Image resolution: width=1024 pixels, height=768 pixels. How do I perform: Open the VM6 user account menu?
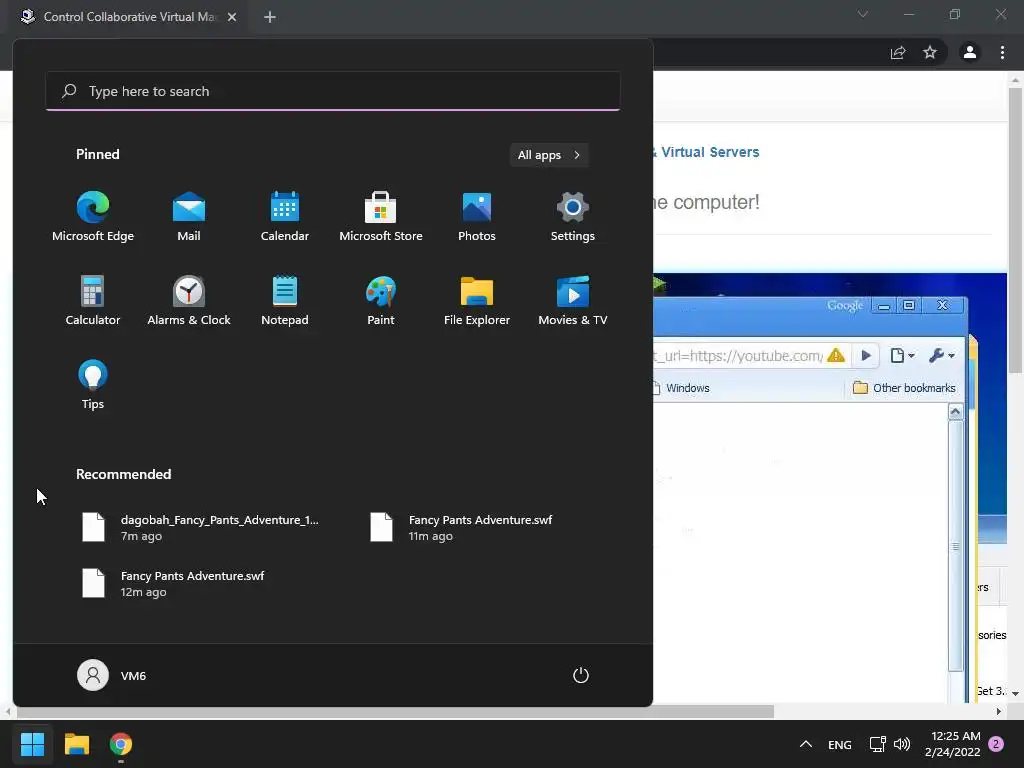tap(112, 675)
